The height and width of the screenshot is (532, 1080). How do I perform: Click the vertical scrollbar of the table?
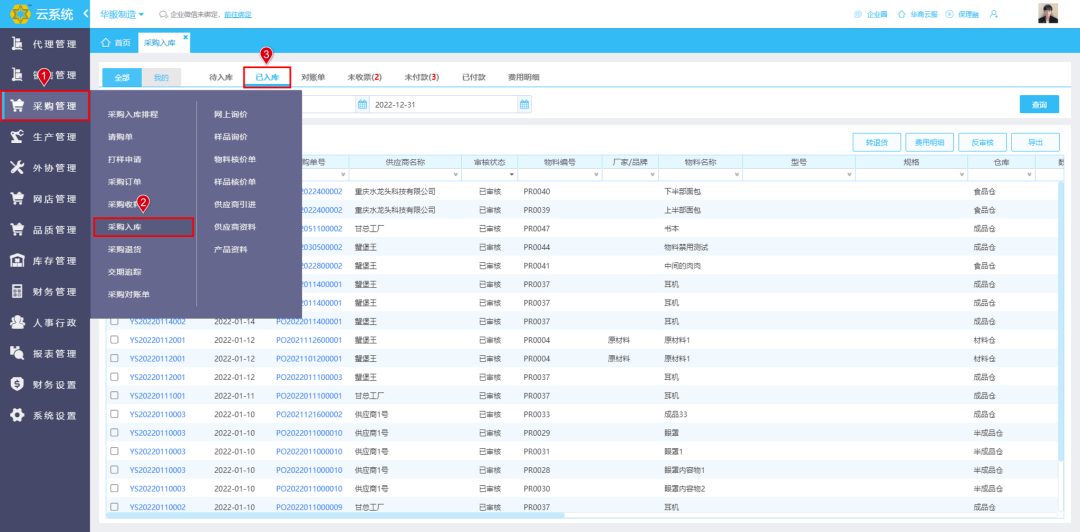(x=1060, y=324)
